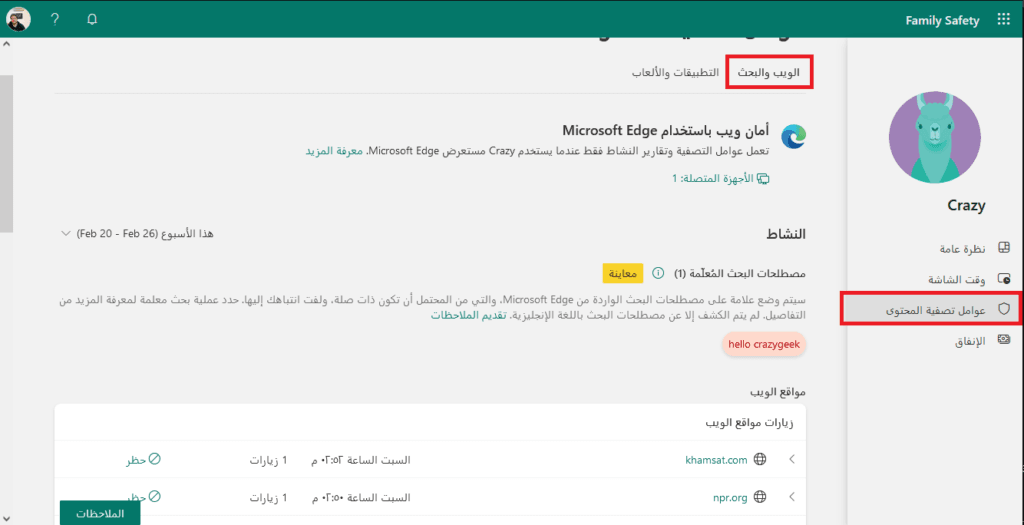Click the معاينة preview badge
Image resolution: width=1024 pixels, height=525 pixels.
[x=623, y=273]
